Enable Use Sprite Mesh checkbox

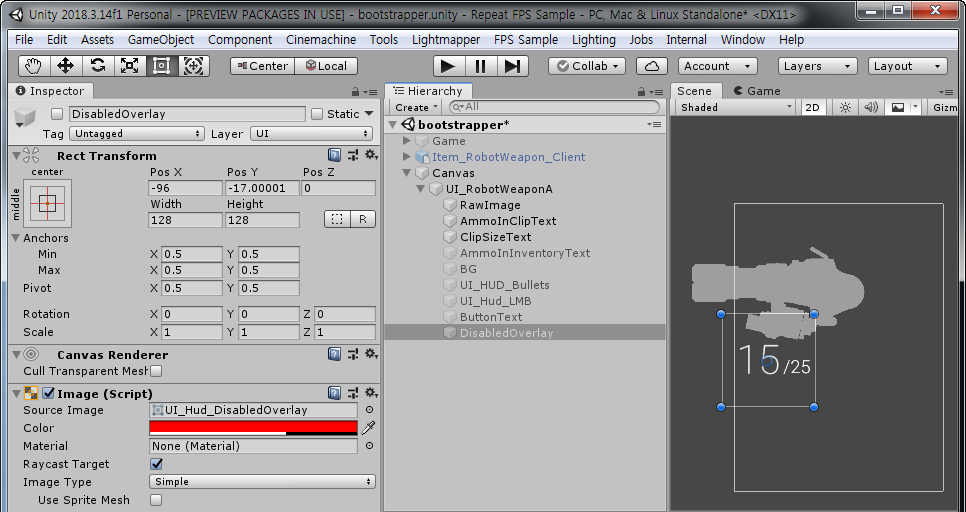pyautogui.click(x=156, y=500)
